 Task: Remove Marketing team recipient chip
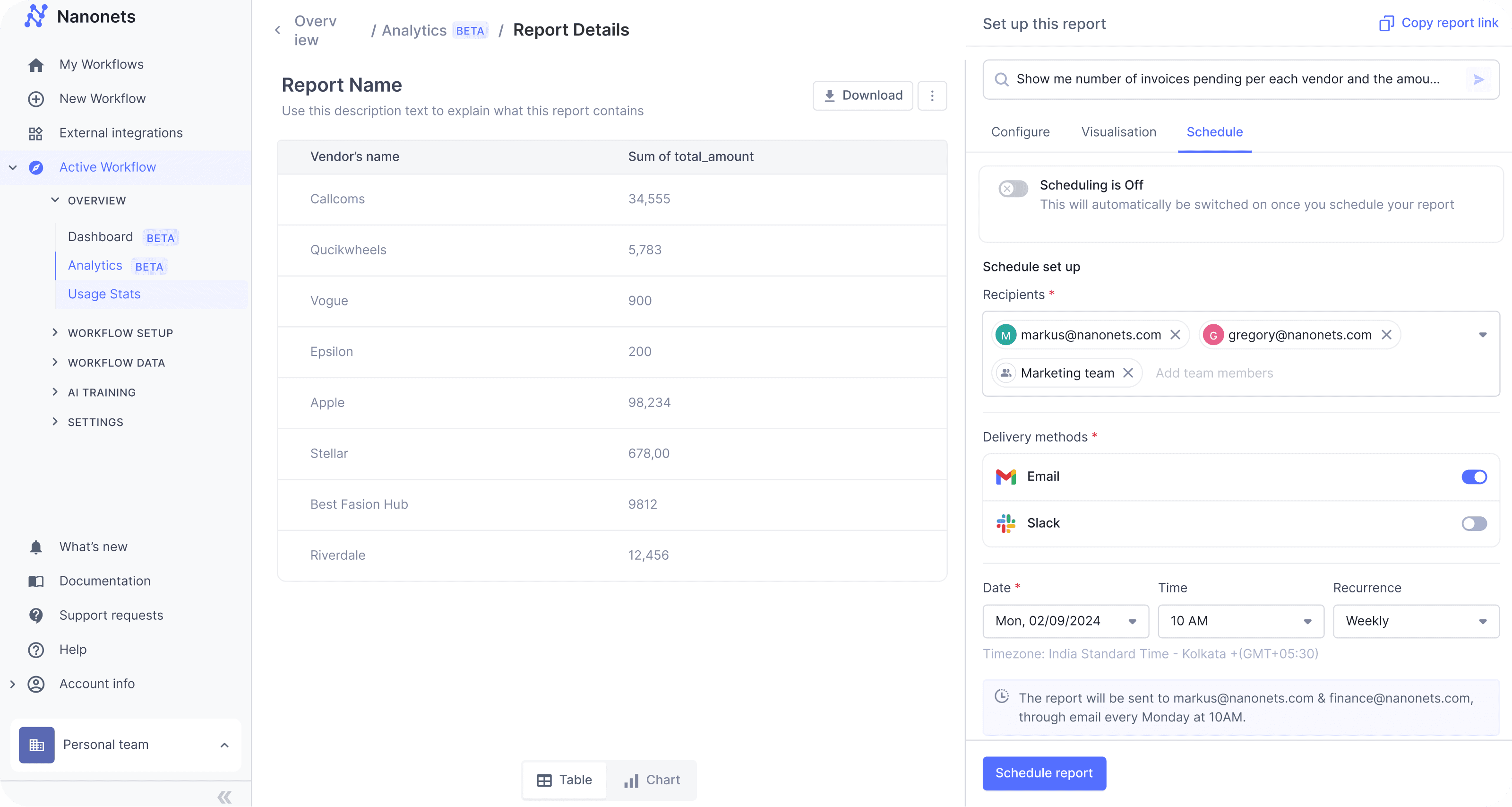click(1127, 373)
